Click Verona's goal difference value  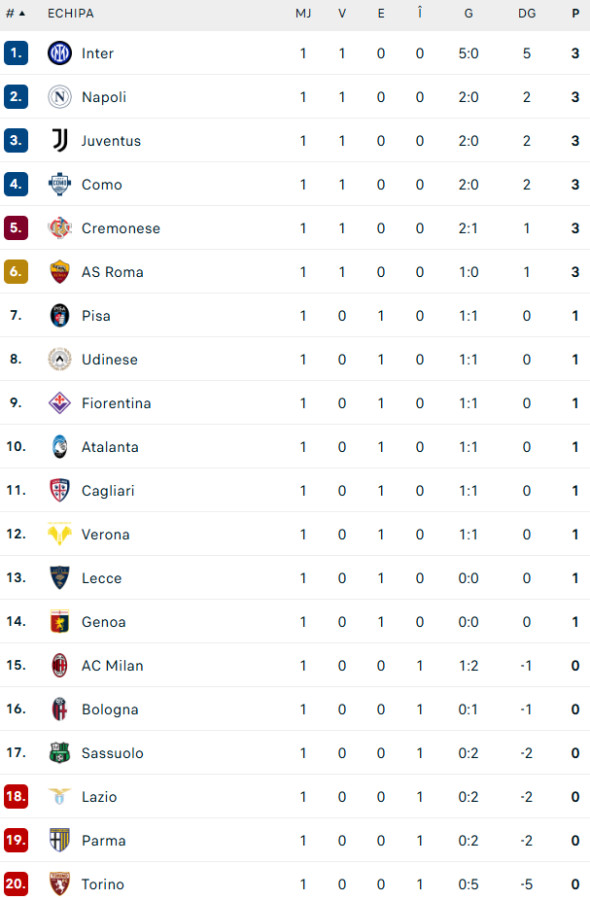tap(527, 534)
